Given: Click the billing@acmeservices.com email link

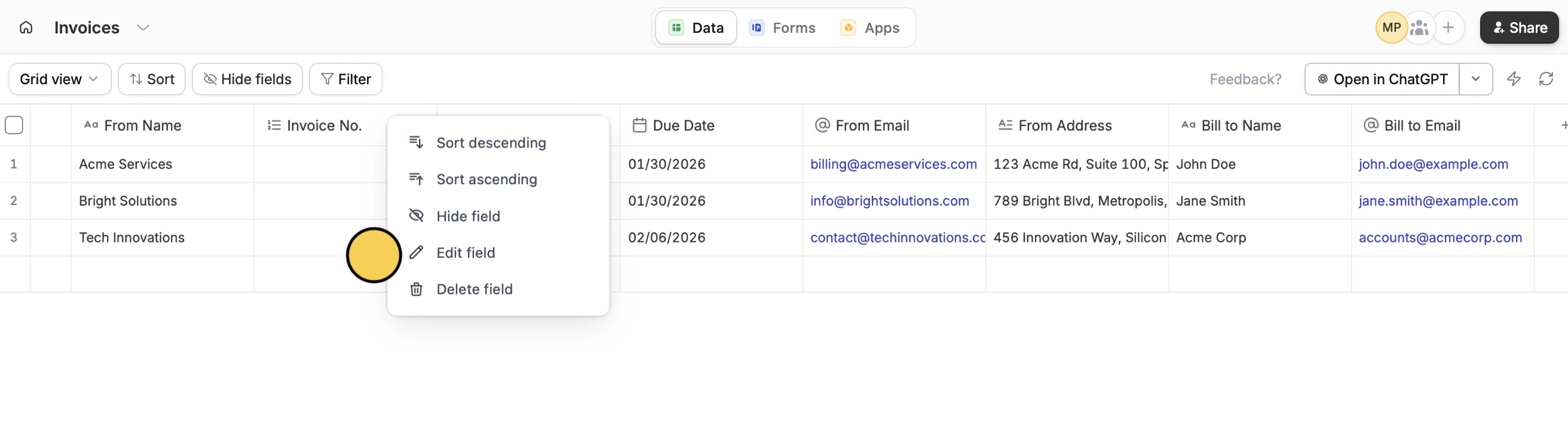Looking at the screenshot, I should click(x=893, y=164).
